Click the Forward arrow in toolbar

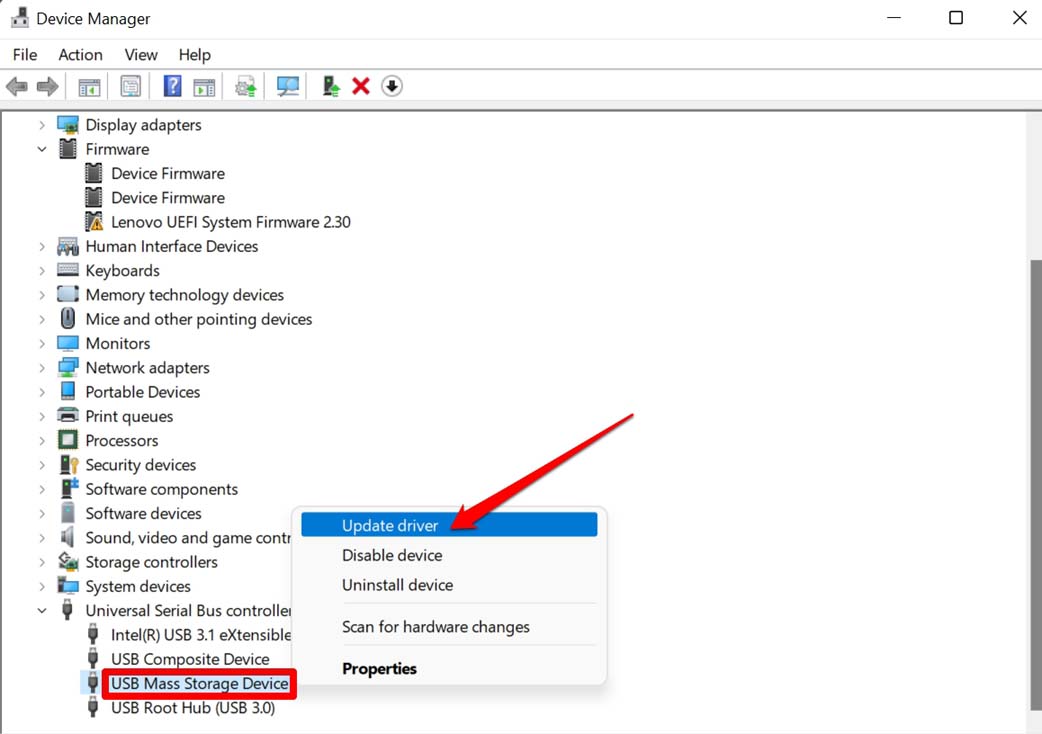pyautogui.click(x=47, y=87)
